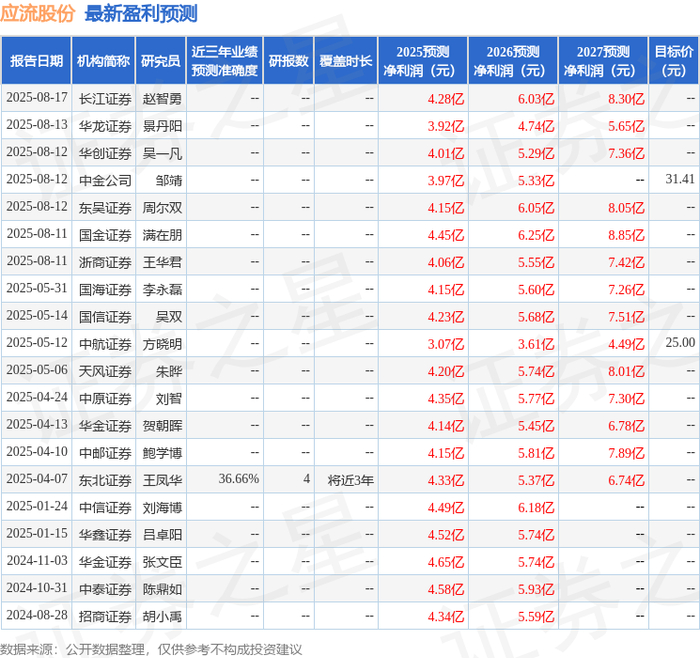Image resolution: width=700 pixels, height=658 pixels.
Task: Select the 长江证券 institution cell
Action: pos(105,99)
